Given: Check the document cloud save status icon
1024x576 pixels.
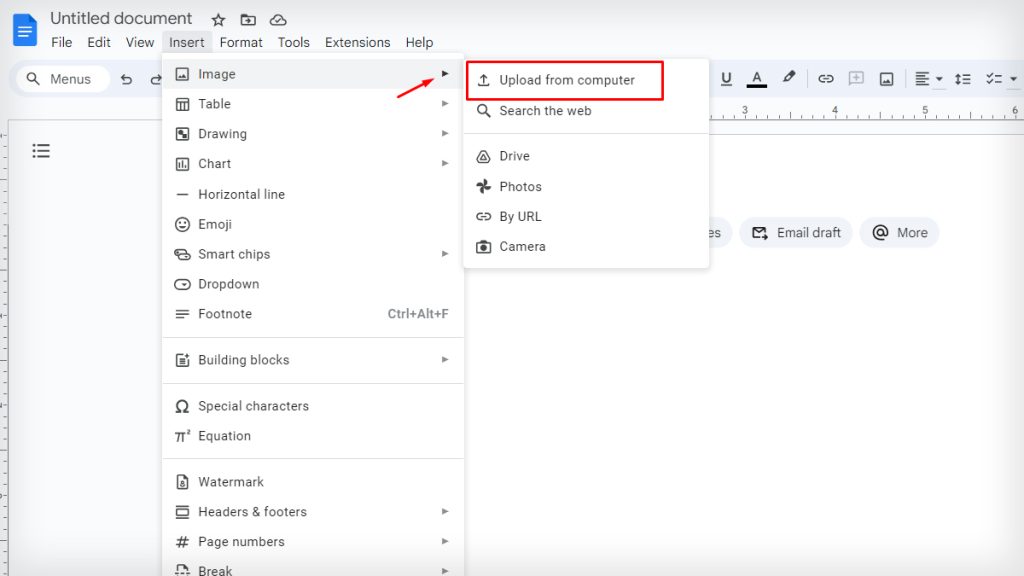Looking at the screenshot, I should click(277, 18).
